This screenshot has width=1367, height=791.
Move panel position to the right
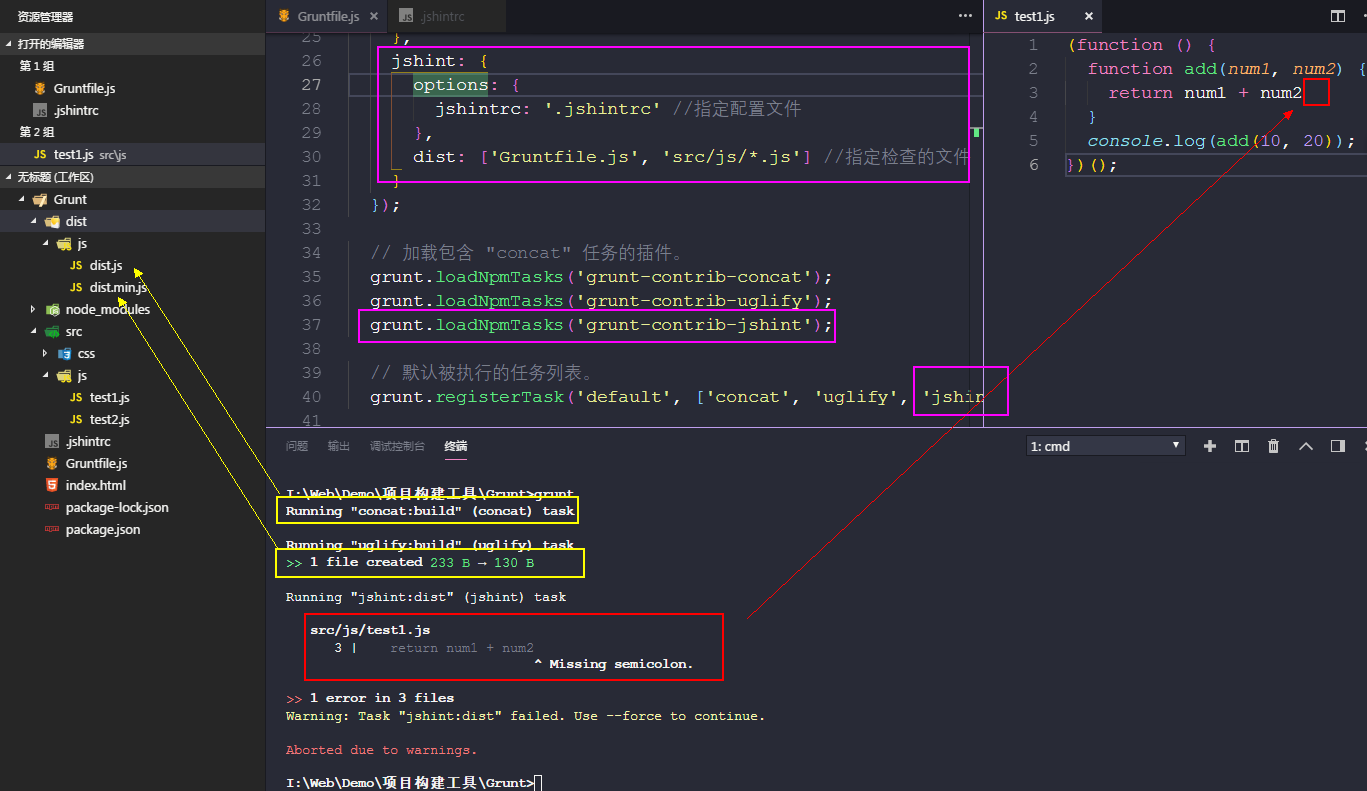[x=1337, y=446]
